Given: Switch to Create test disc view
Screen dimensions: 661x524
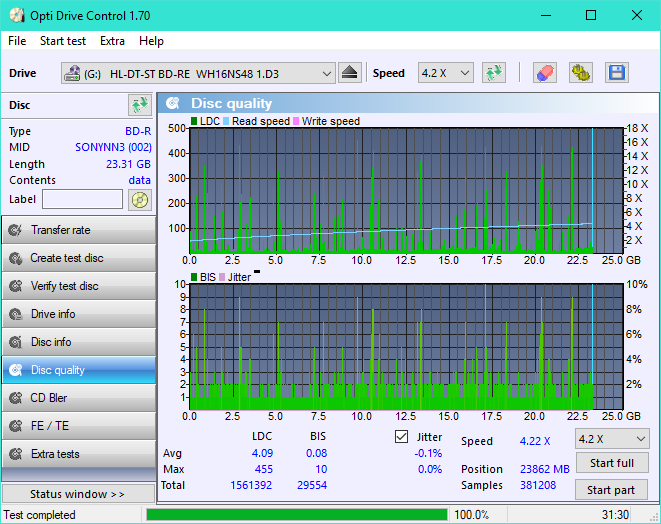Looking at the screenshot, I should click(x=79, y=258).
